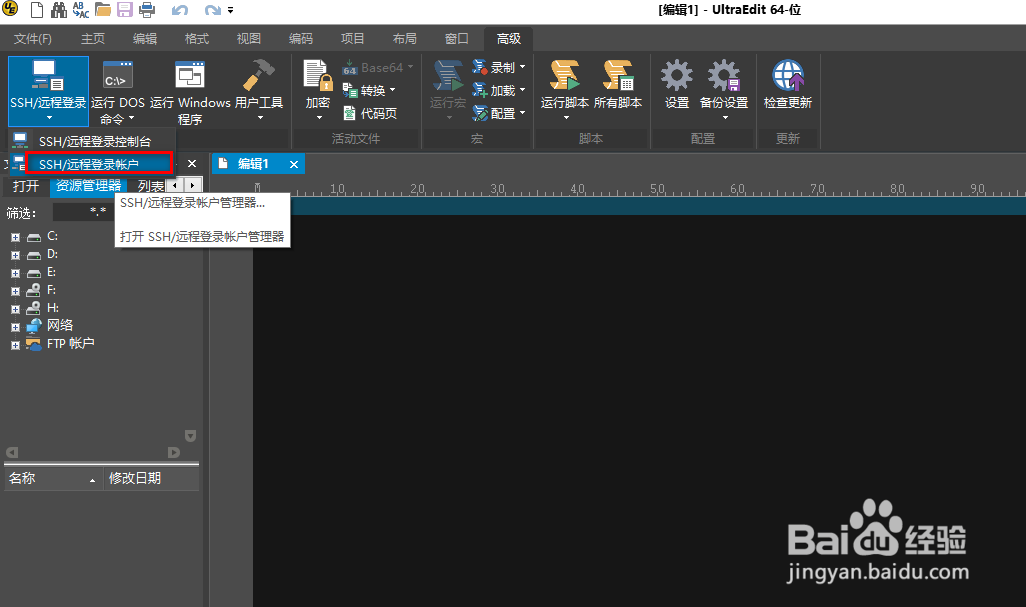Expand the 网络 network node
Image resolution: width=1026 pixels, height=607 pixels.
click(x=15, y=327)
